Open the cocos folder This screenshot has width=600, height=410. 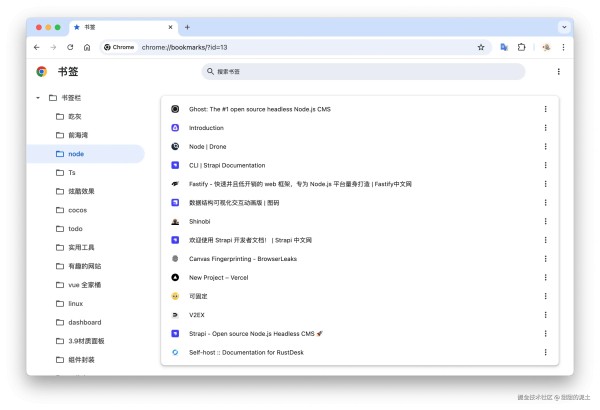tap(72, 210)
